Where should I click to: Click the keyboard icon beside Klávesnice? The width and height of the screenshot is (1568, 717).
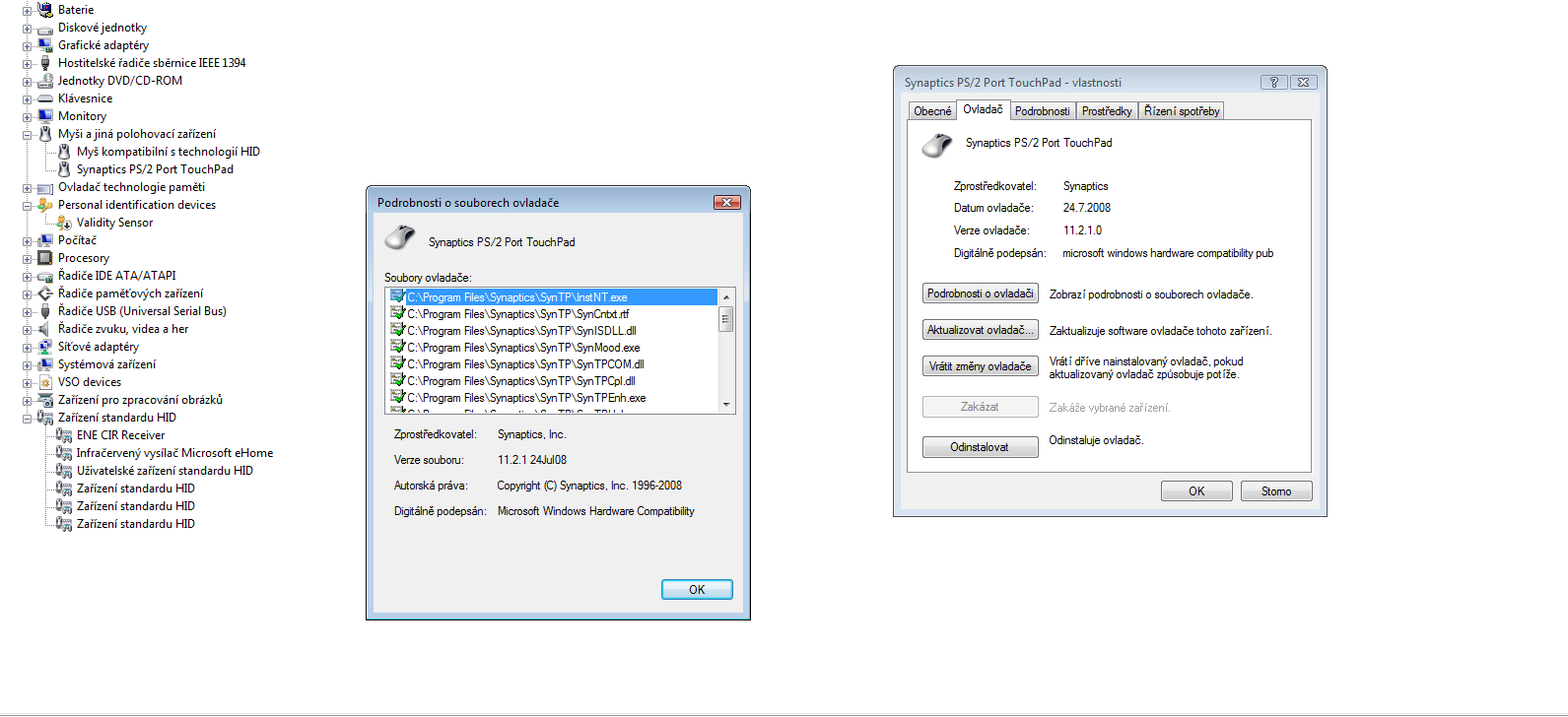pyautogui.click(x=44, y=98)
